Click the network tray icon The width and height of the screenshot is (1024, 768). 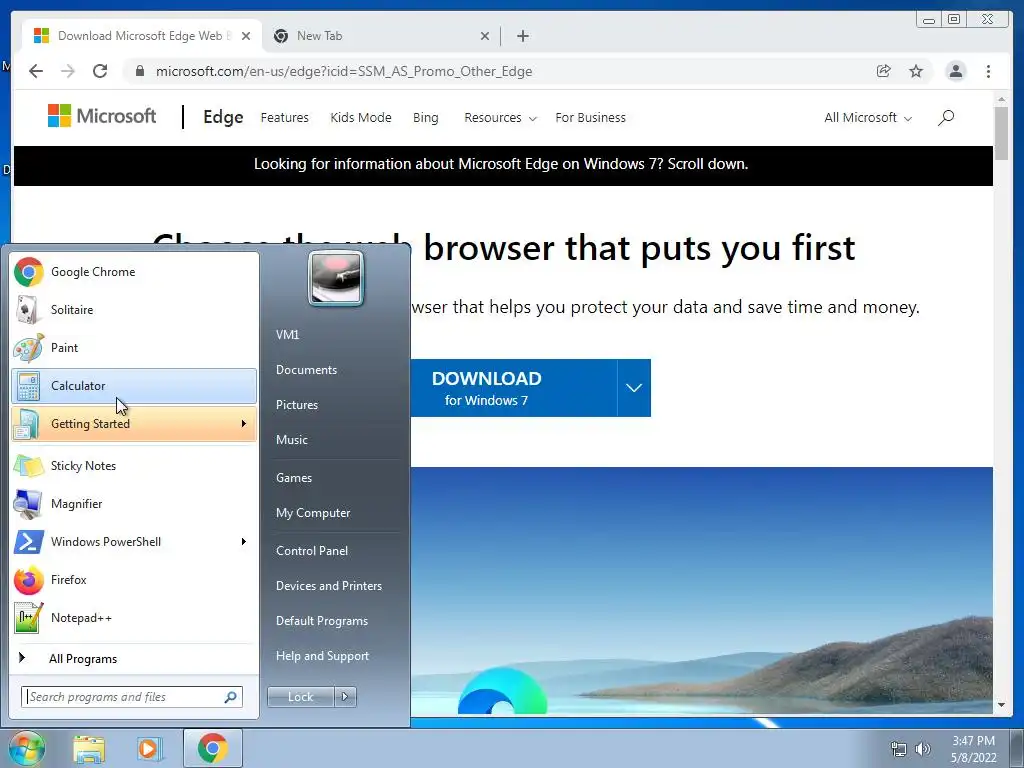(899, 749)
